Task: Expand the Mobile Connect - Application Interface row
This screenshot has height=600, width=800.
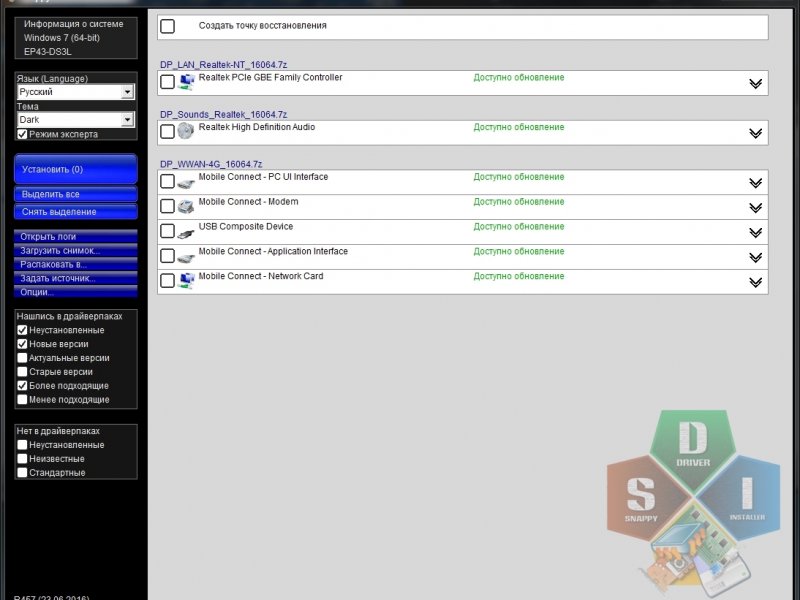Action: (x=755, y=258)
